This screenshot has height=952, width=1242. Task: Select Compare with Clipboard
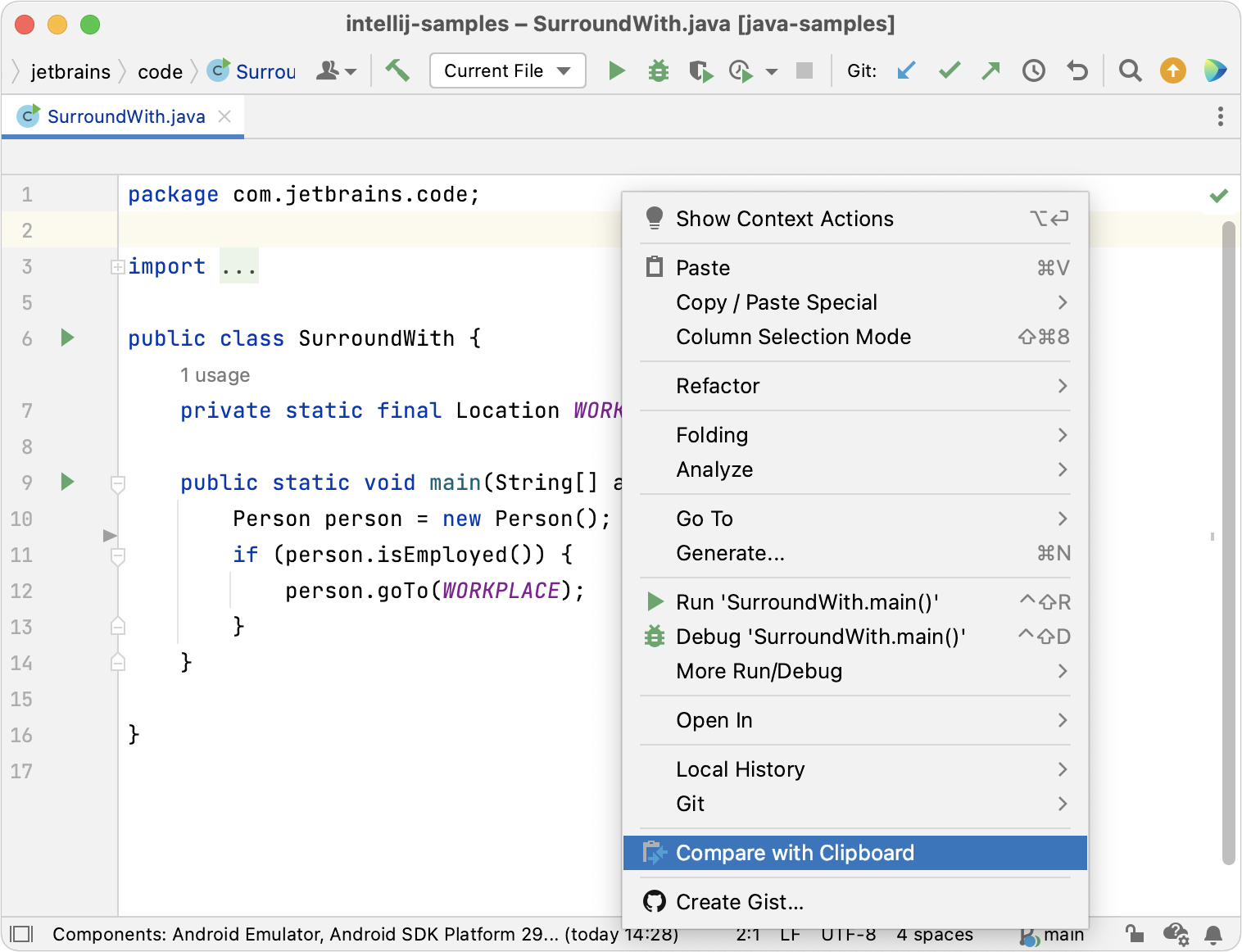point(855,853)
